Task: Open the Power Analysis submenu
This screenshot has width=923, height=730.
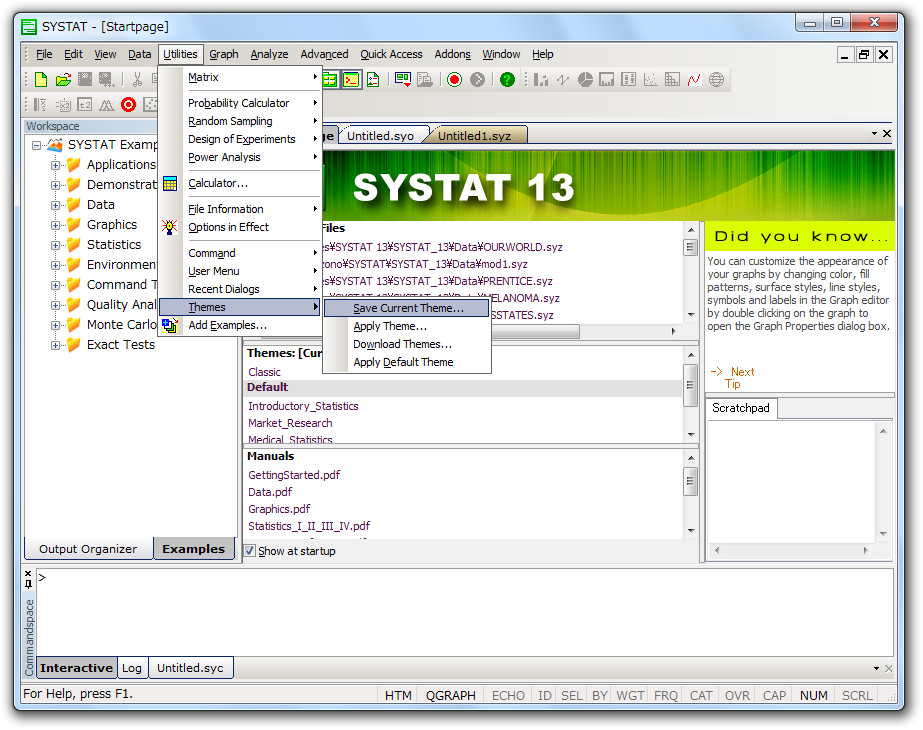Action: click(x=240, y=157)
